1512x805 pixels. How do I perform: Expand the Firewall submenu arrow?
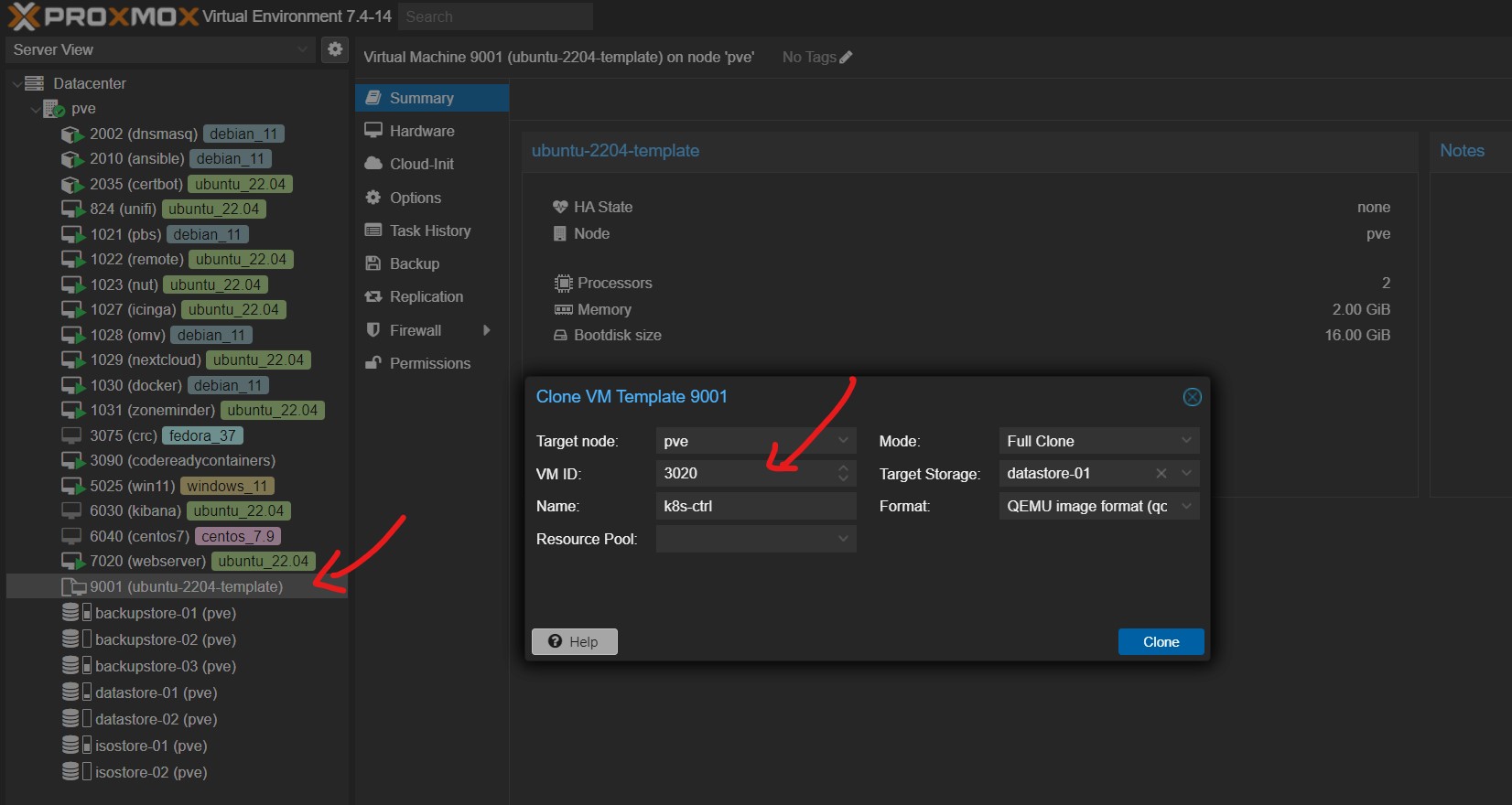487,330
